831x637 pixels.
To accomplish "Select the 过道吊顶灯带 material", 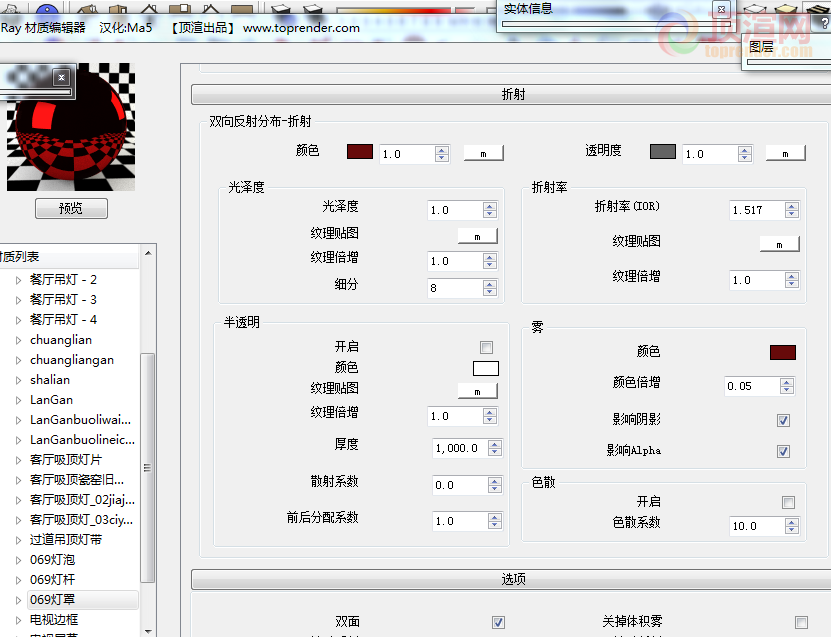I will pos(66,540).
